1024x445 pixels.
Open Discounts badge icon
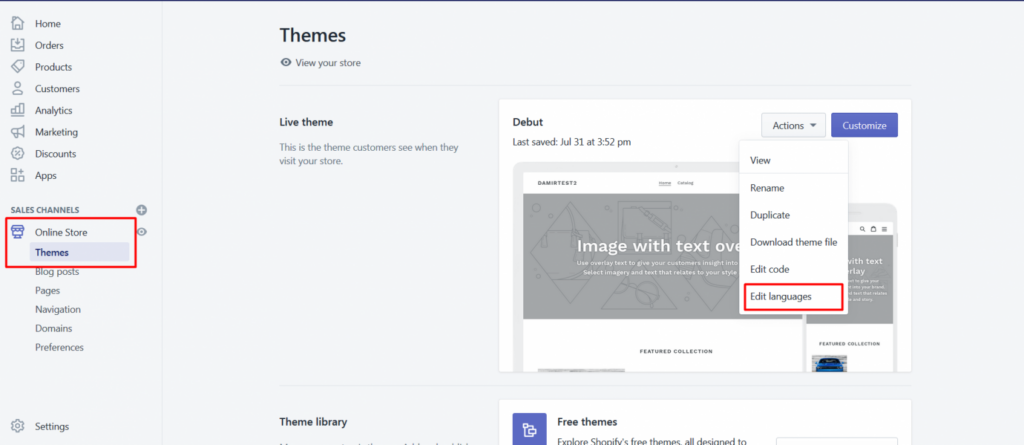[18, 154]
